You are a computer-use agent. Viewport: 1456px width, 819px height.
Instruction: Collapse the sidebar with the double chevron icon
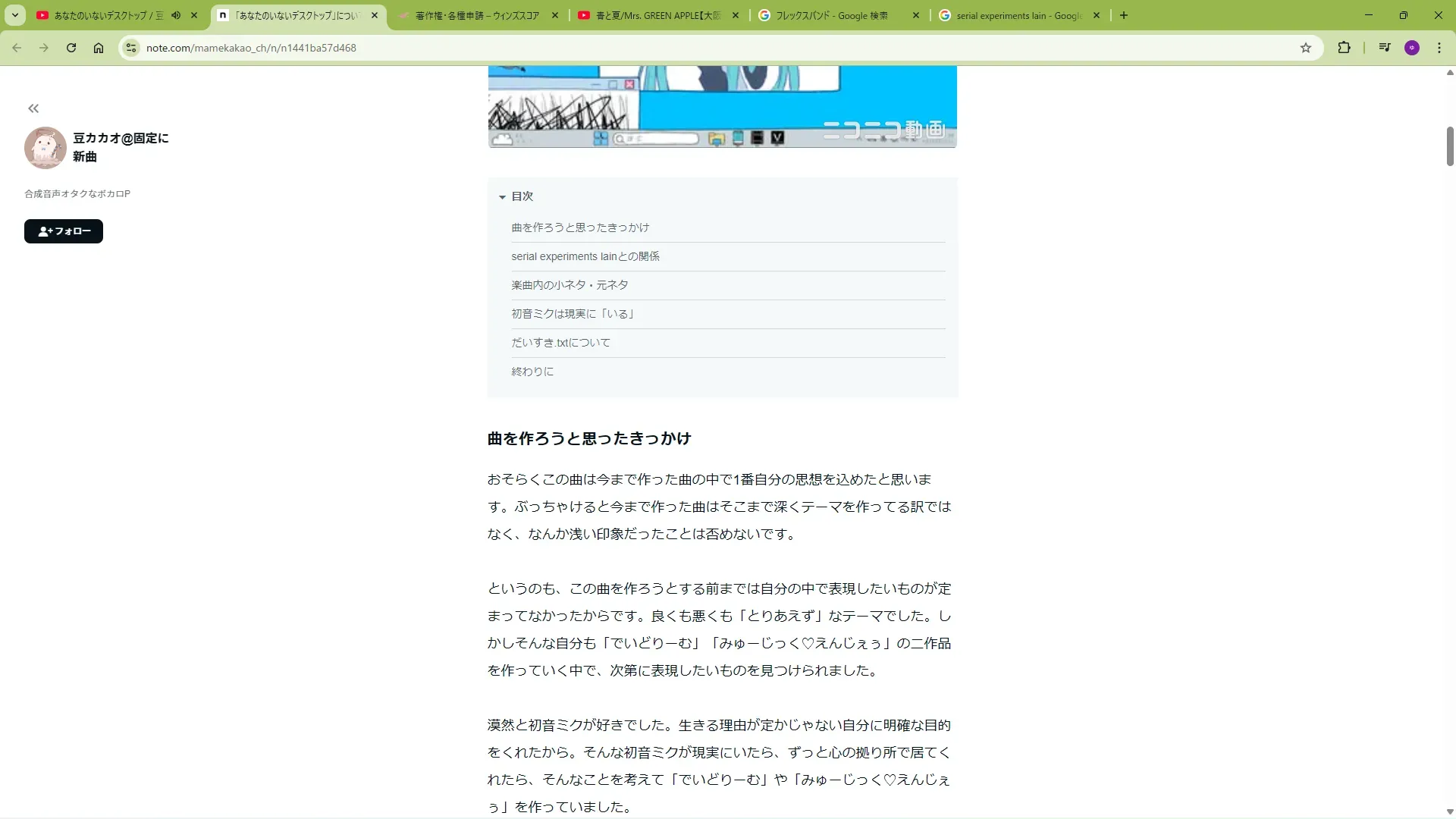click(33, 108)
